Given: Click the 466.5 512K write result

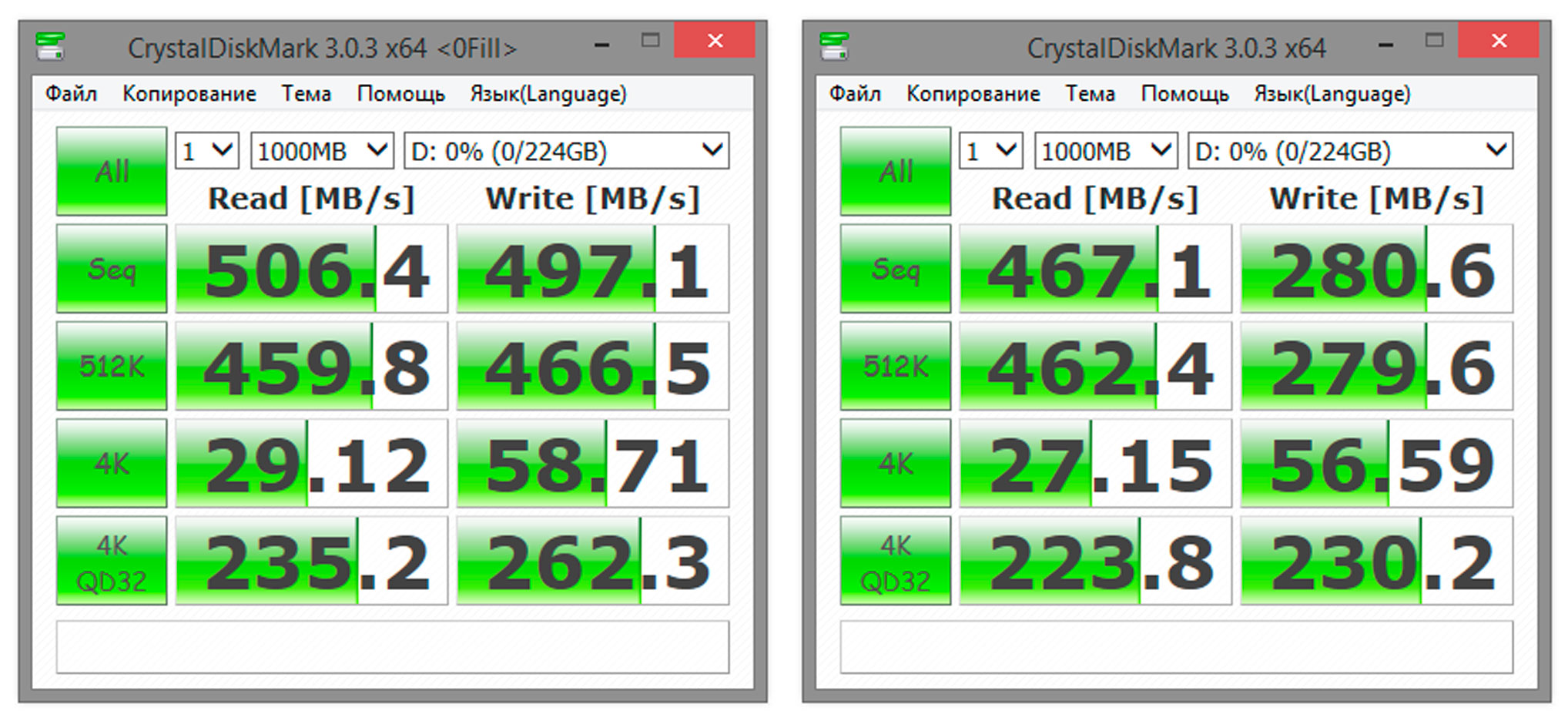Looking at the screenshot, I should [x=593, y=366].
